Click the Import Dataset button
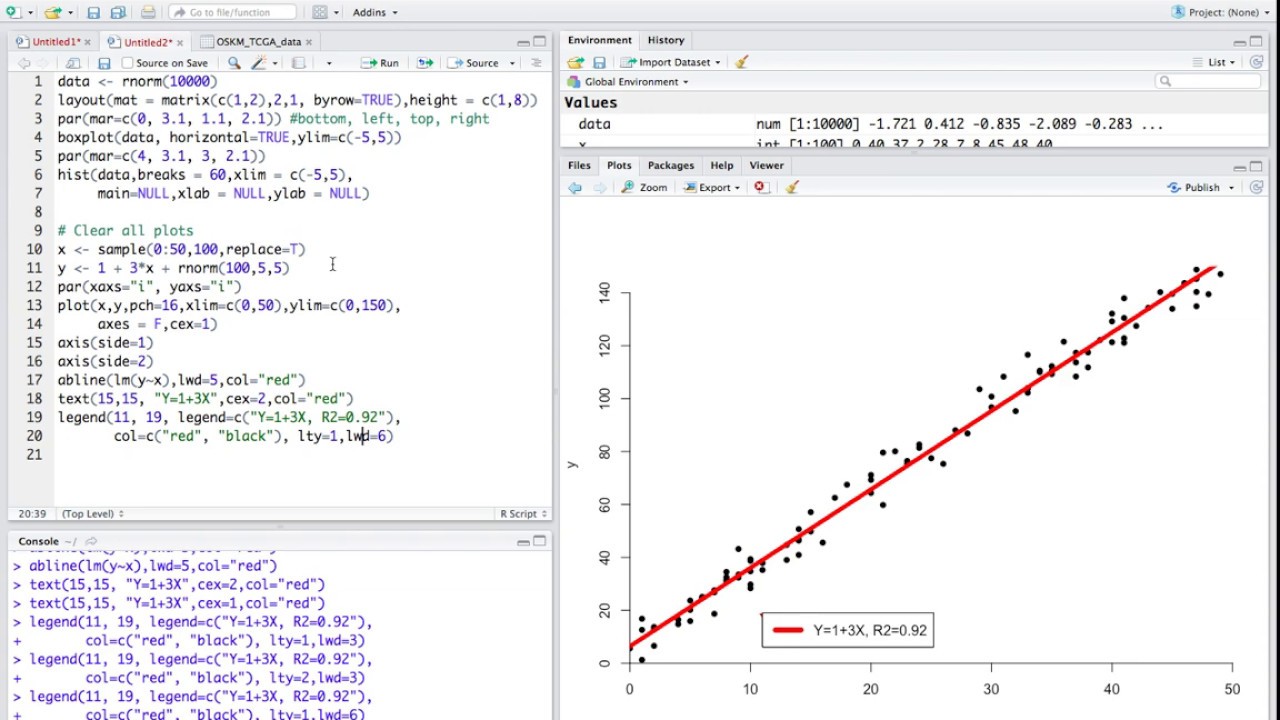This screenshot has width=1280, height=720. coord(672,62)
